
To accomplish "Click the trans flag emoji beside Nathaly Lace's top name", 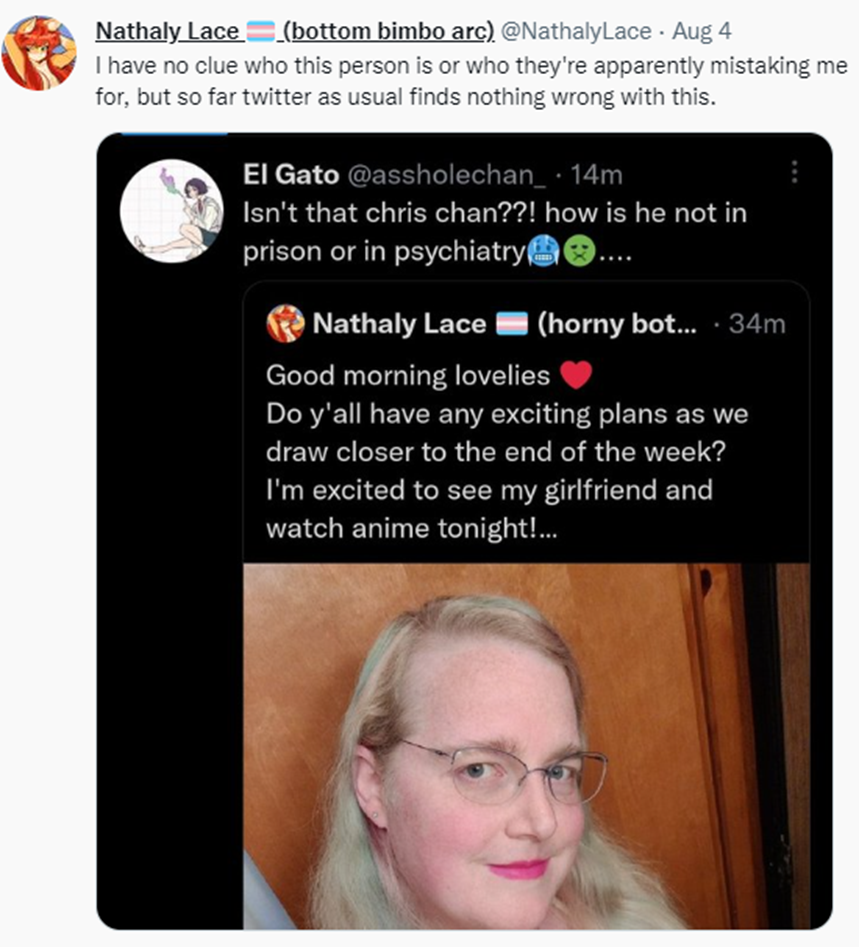I will click(x=261, y=31).
